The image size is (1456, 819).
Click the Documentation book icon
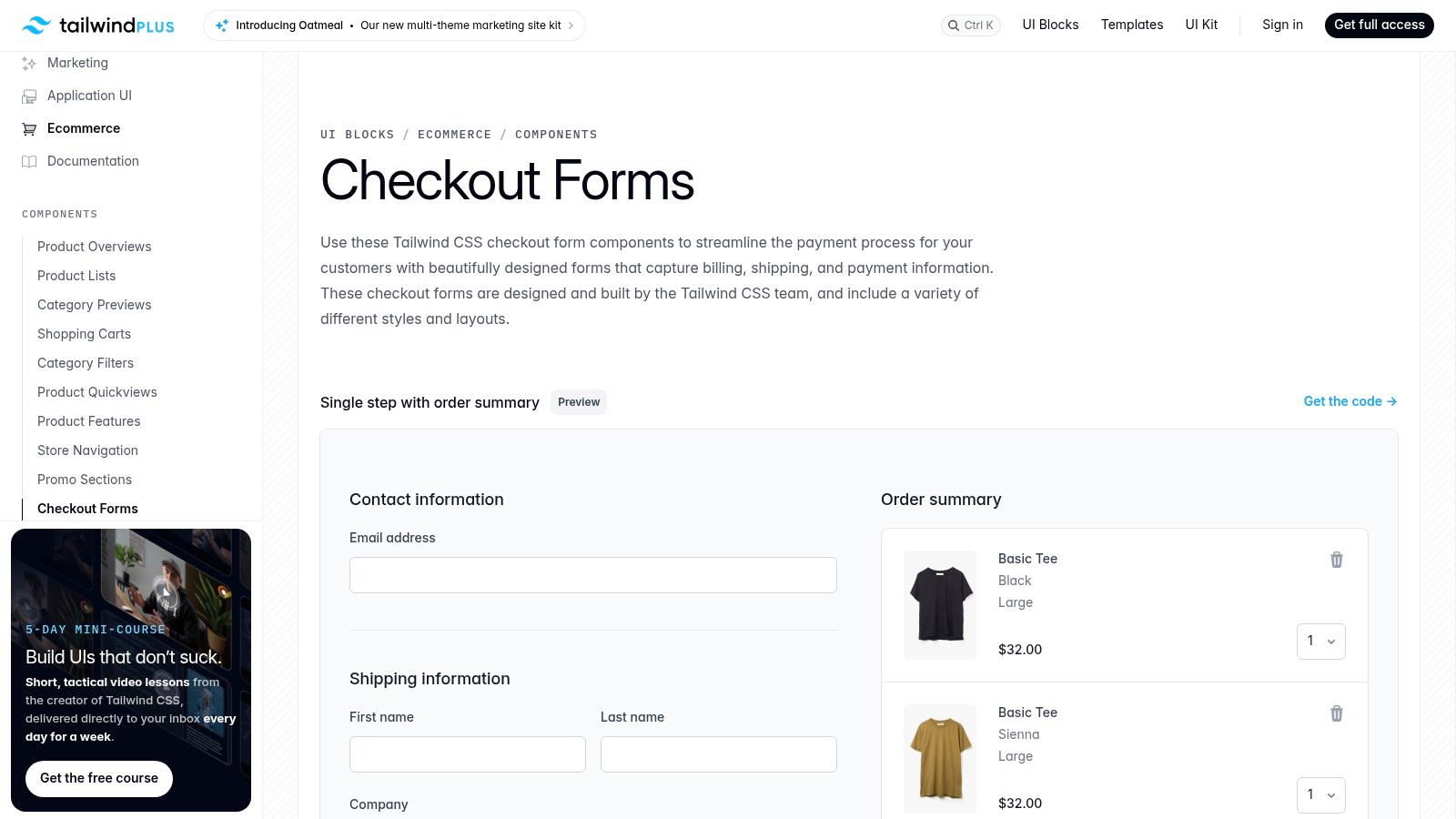[29, 162]
